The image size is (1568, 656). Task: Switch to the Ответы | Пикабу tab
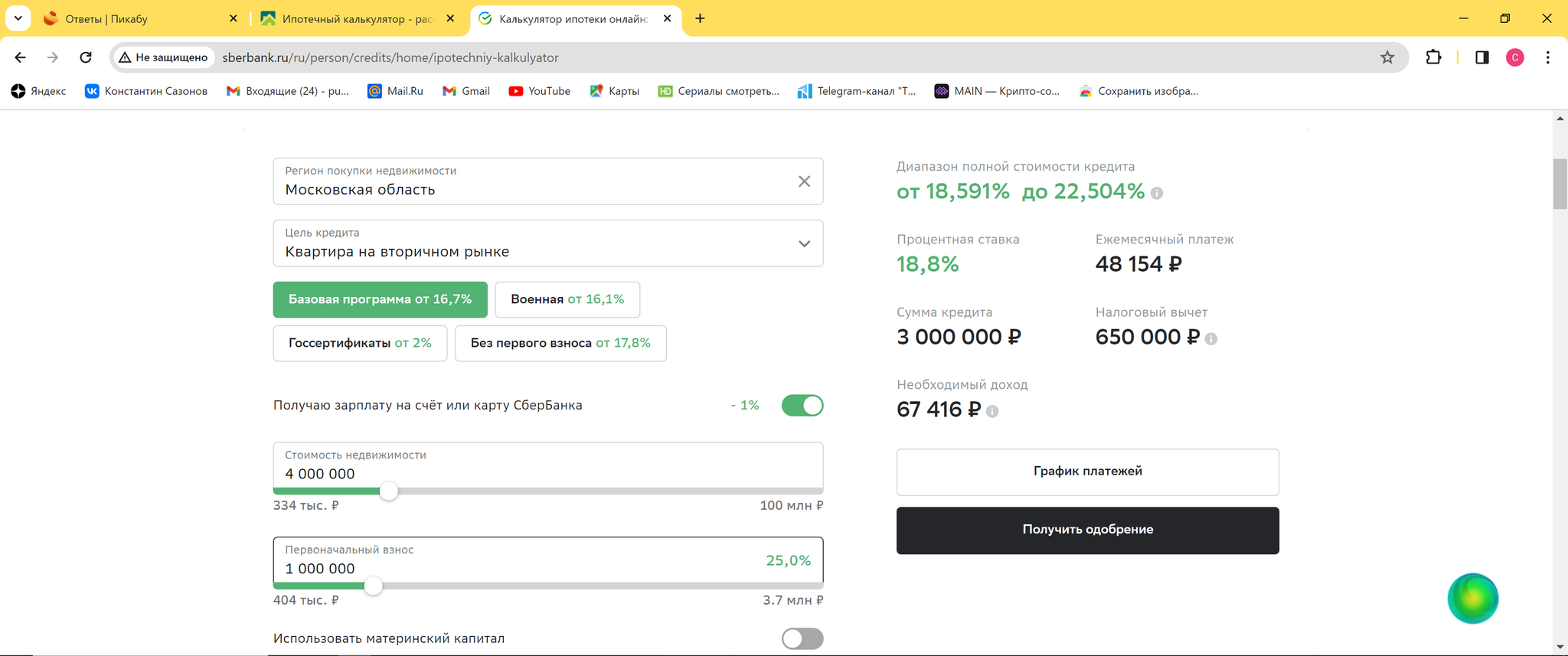coord(141,18)
